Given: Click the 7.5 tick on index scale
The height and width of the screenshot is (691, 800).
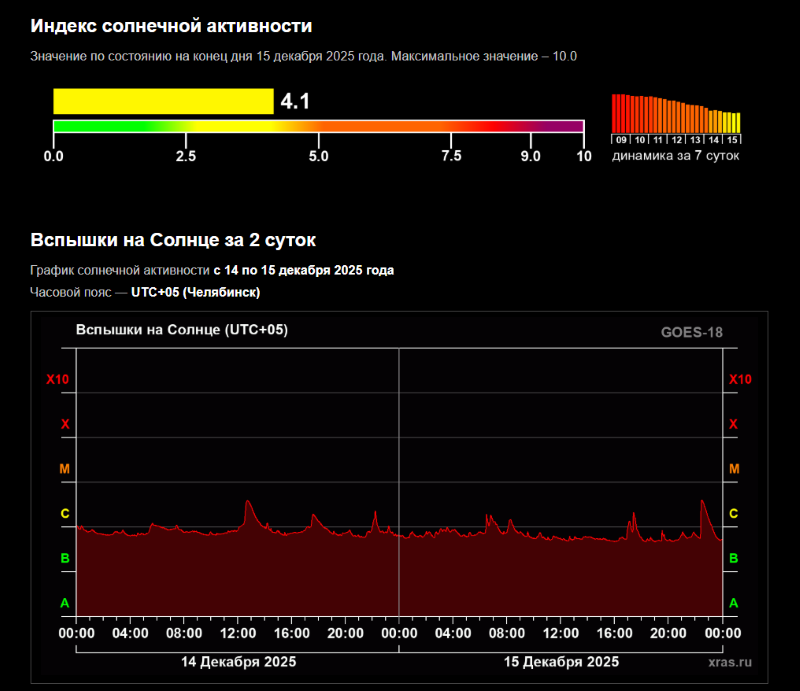Looking at the screenshot, I should pos(451,156).
